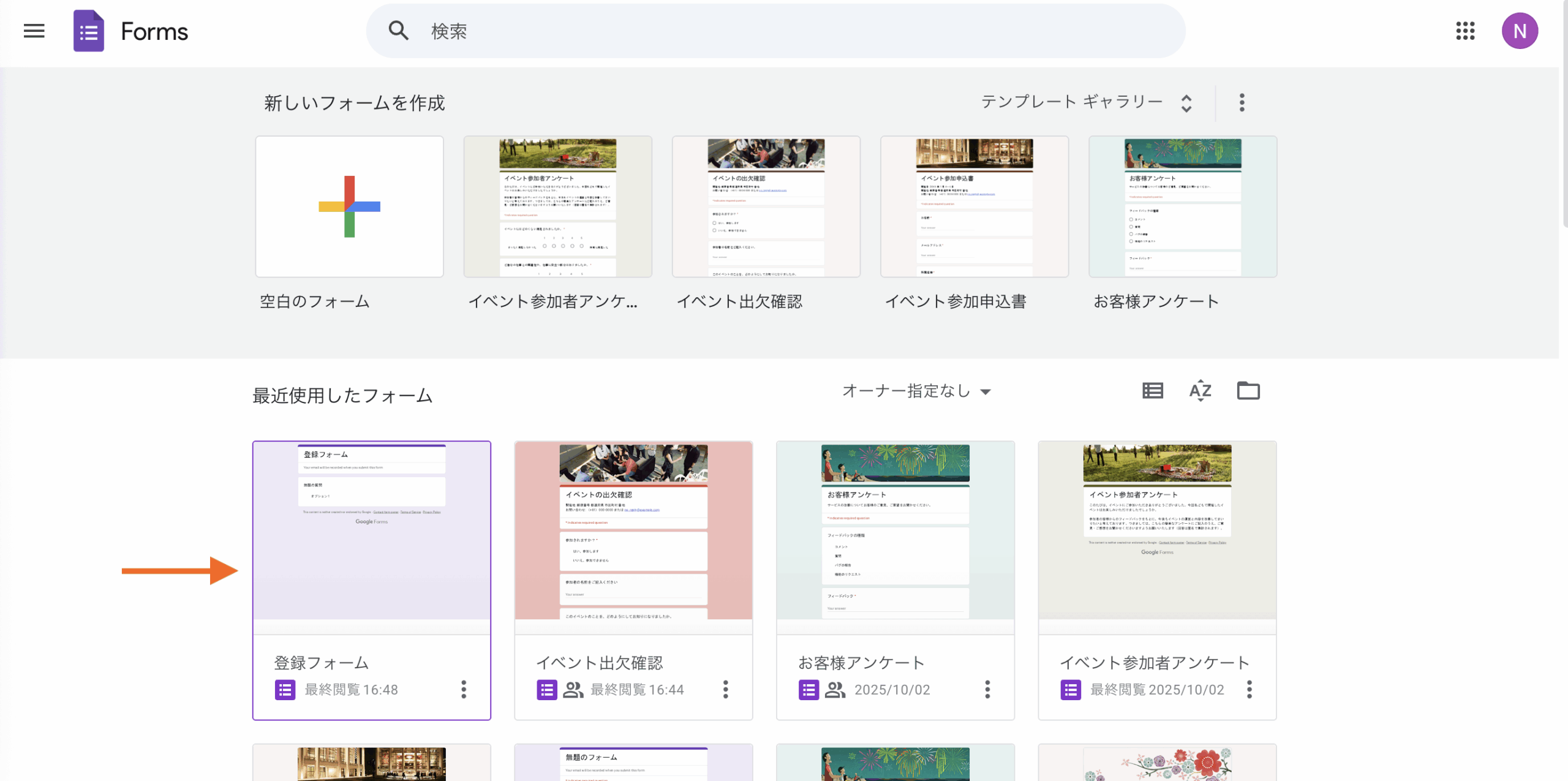Choose the お客様アンケート template thumbnail
The width and height of the screenshot is (1568, 781).
(x=1182, y=206)
